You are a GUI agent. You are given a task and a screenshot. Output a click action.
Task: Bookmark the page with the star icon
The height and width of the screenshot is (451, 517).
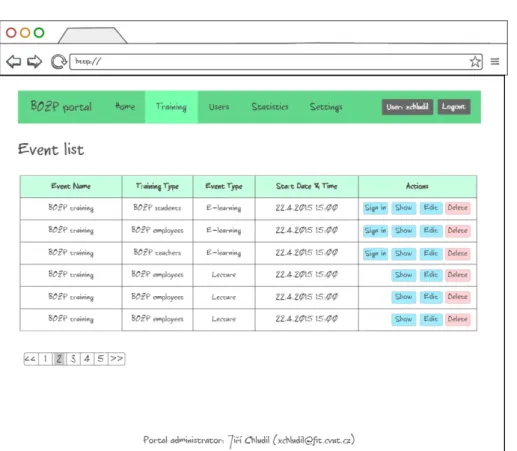pos(475,62)
